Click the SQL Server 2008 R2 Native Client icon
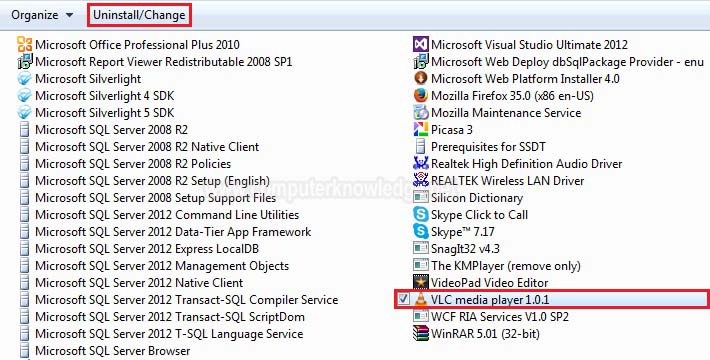The image size is (710, 360). (24, 147)
